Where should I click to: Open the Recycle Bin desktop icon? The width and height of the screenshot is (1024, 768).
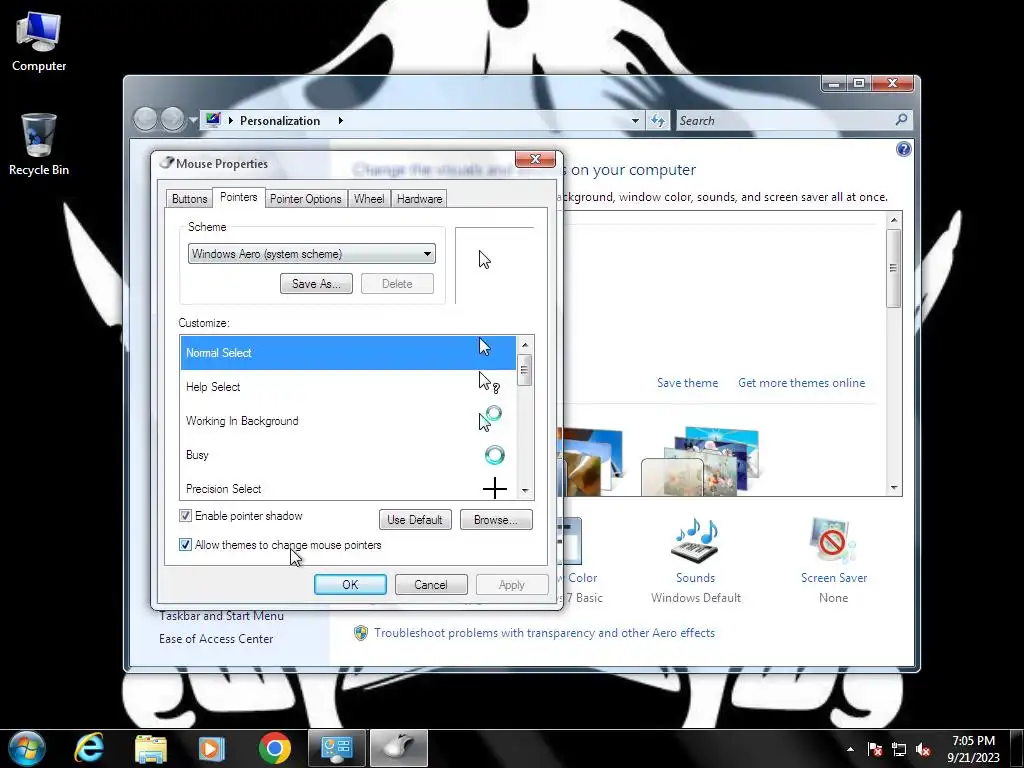point(39,145)
